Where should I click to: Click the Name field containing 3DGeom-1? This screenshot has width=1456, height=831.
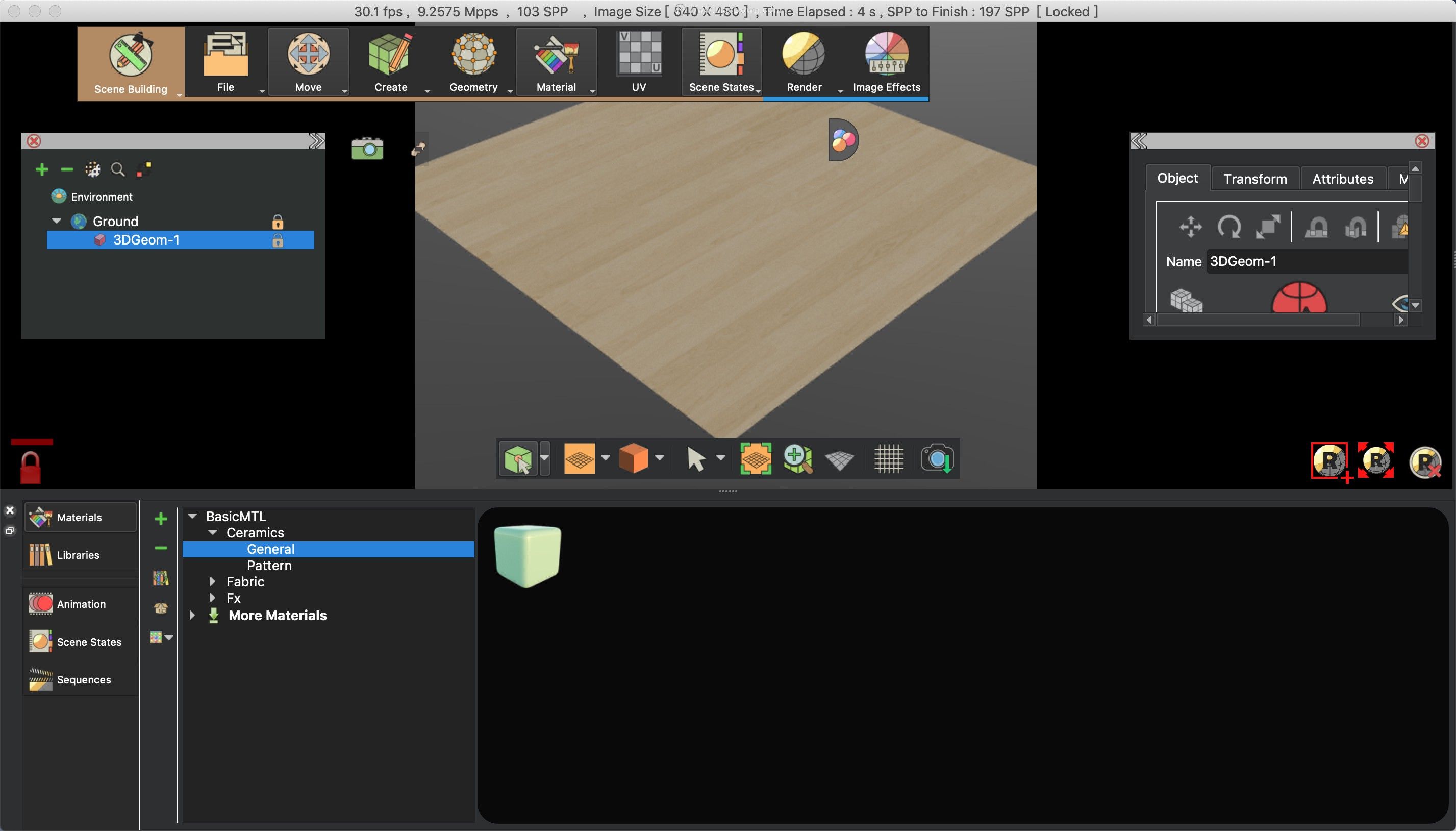1307,261
